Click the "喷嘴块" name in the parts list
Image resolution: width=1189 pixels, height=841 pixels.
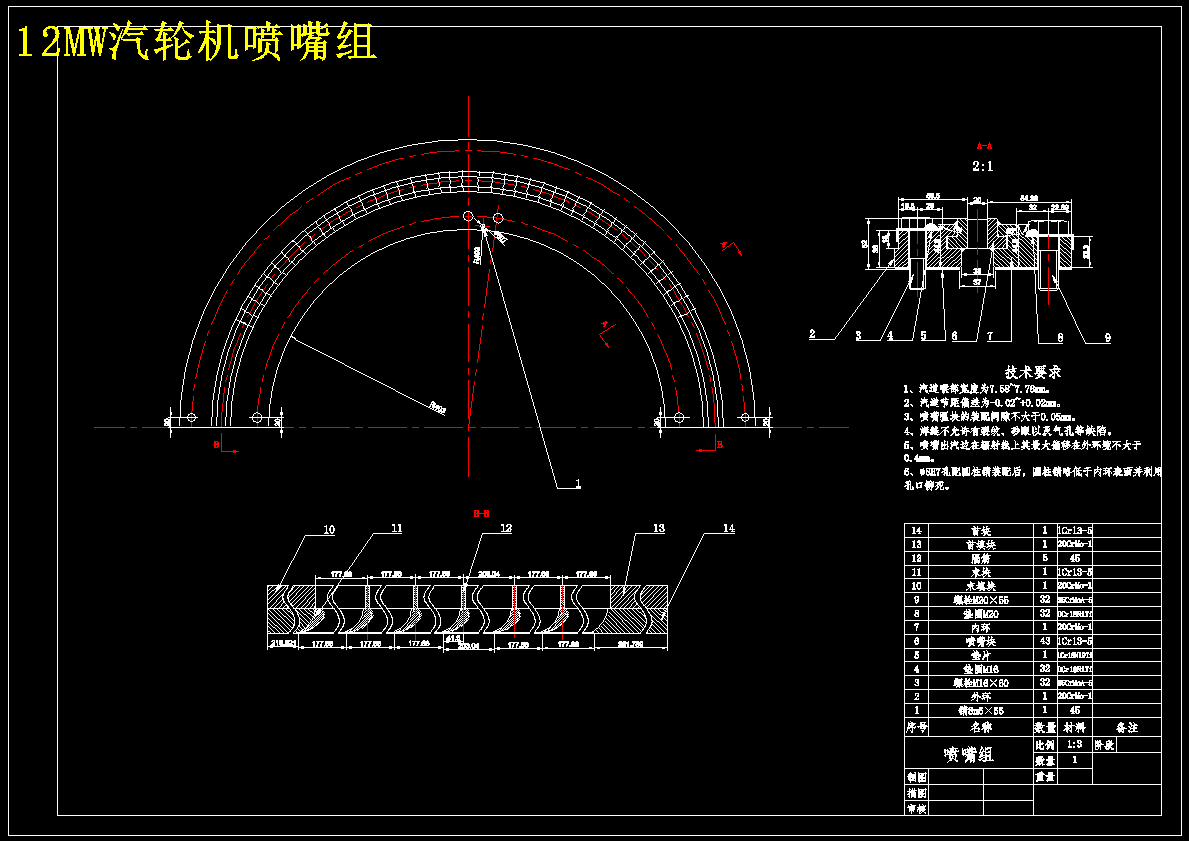[980, 642]
